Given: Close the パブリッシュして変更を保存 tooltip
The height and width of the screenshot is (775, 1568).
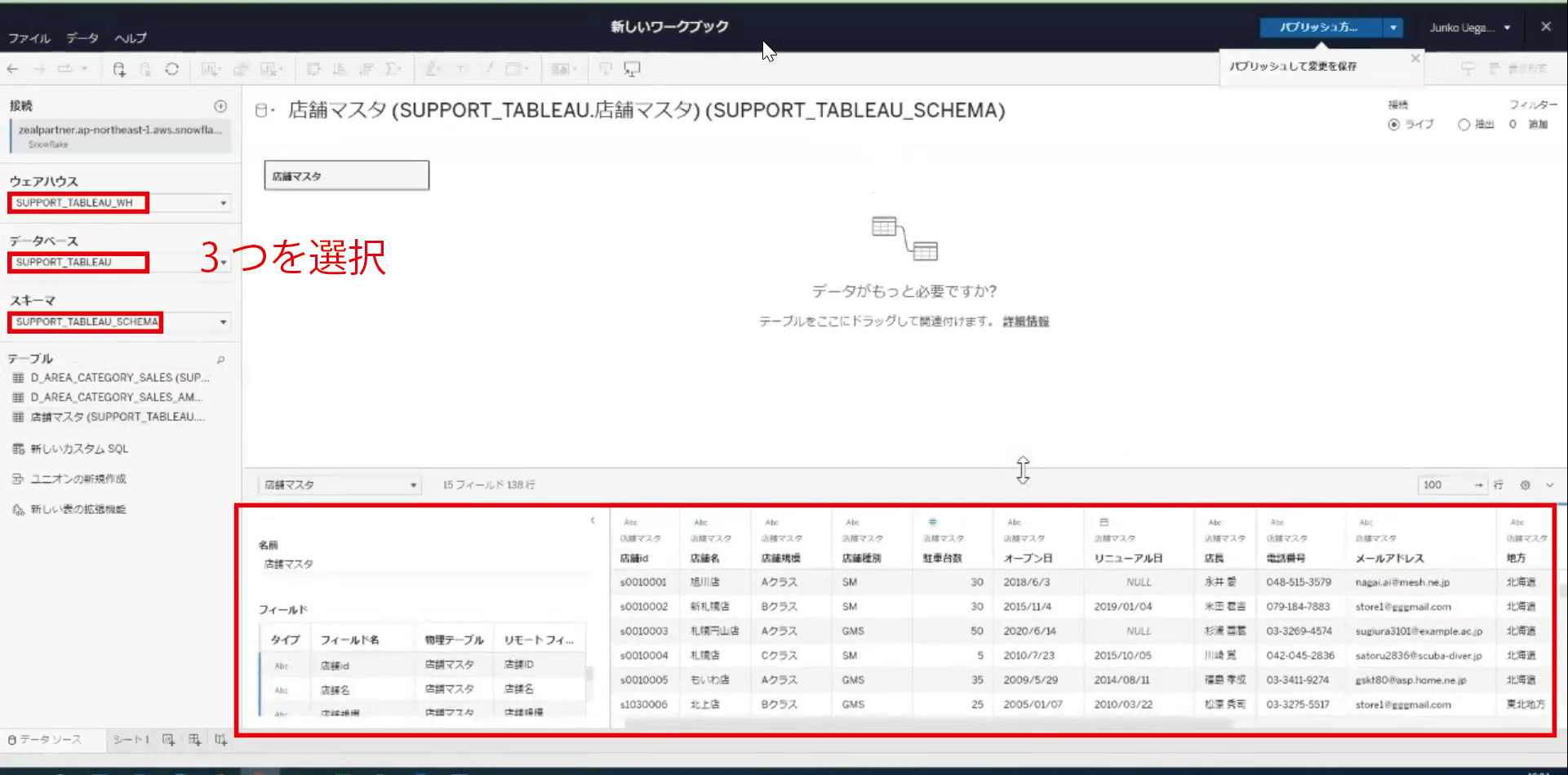Looking at the screenshot, I should pos(1415,59).
